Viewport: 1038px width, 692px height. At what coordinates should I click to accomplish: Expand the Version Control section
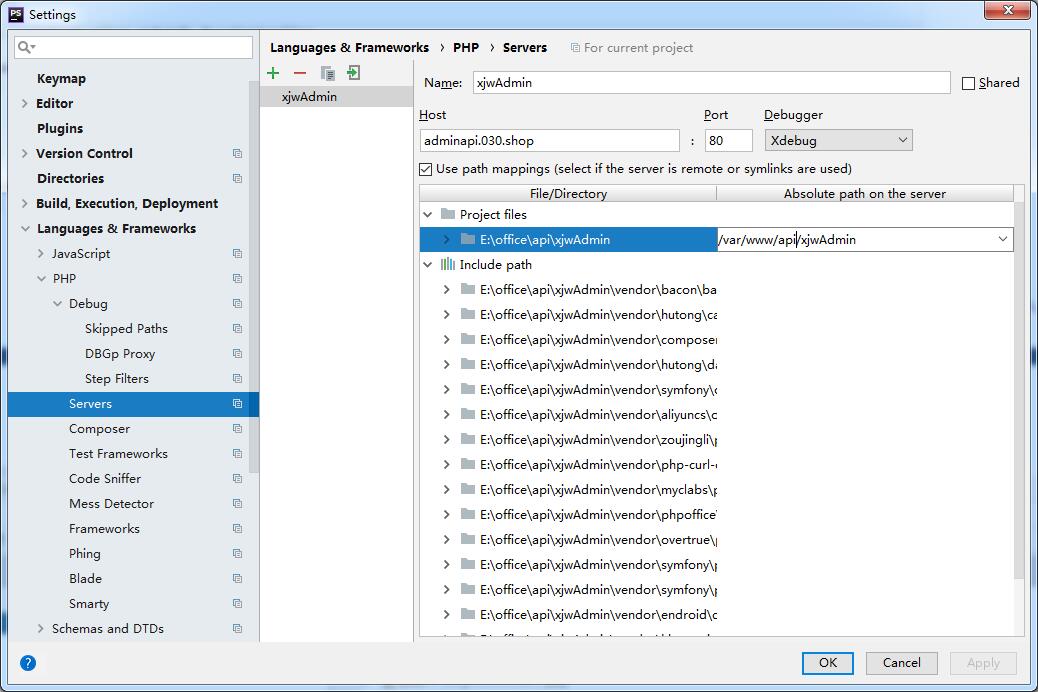click(x=24, y=154)
